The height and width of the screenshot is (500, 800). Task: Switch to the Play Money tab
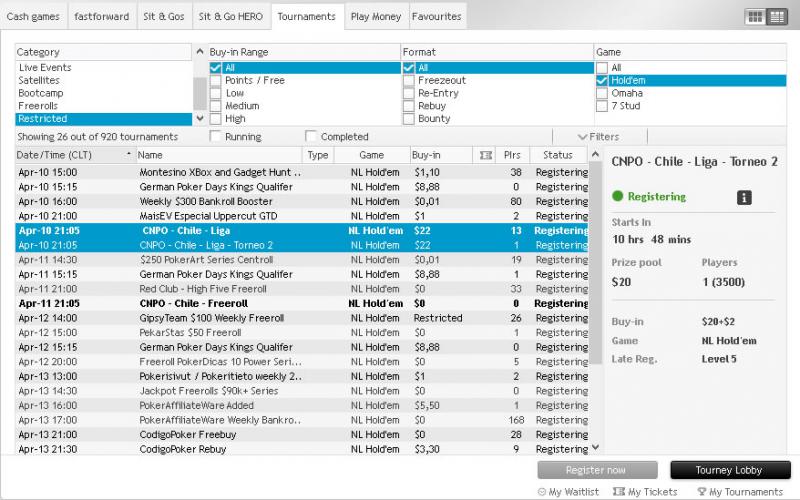click(x=375, y=17)
